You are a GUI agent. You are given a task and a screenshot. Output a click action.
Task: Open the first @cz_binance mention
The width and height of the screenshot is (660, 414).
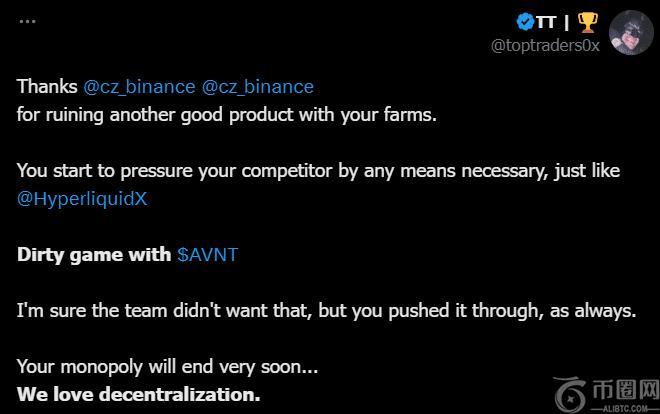(139, 87)
